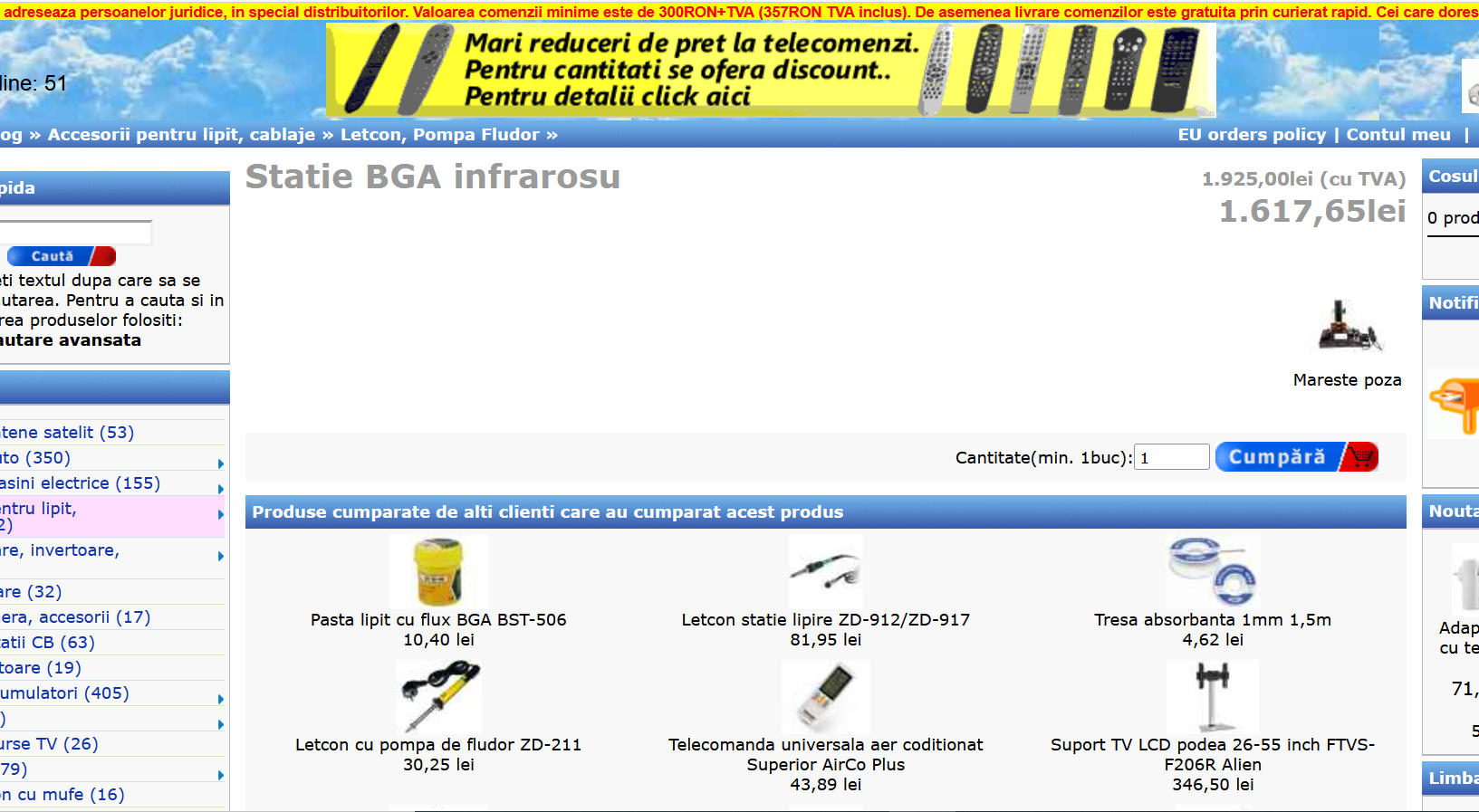Open the category labeled (32)
This screenshot has height=812, width=1479.
(31, 592)
